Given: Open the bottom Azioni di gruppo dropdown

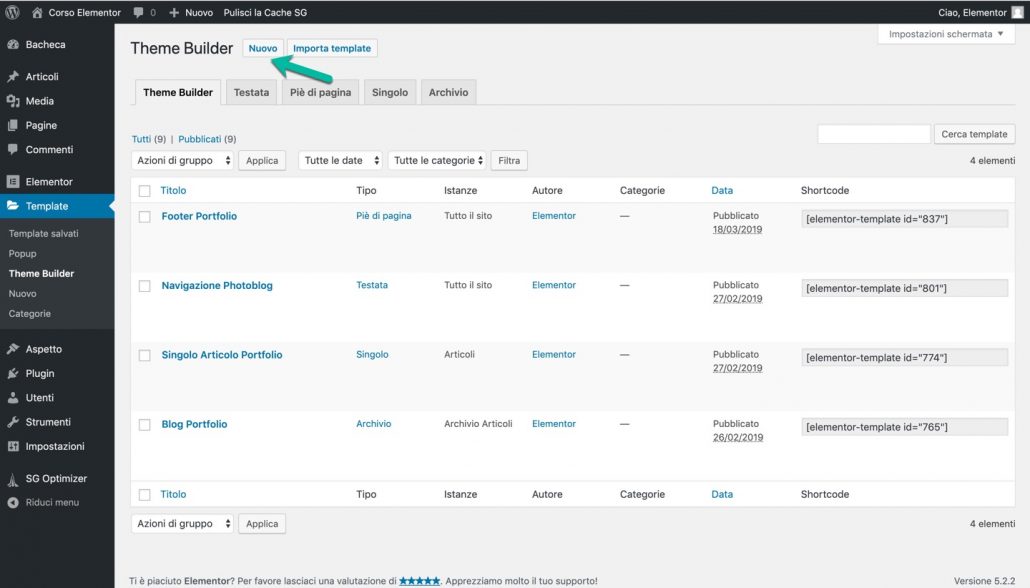Looking at the screenshot, I should [x=183, y=524].
